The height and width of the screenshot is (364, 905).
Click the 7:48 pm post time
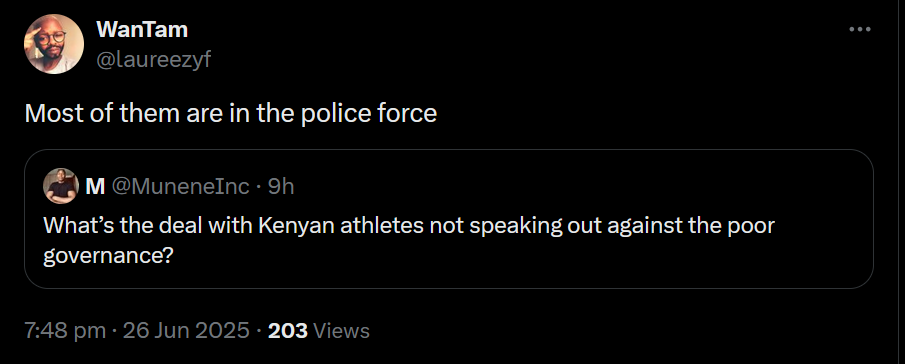[65, 331]
